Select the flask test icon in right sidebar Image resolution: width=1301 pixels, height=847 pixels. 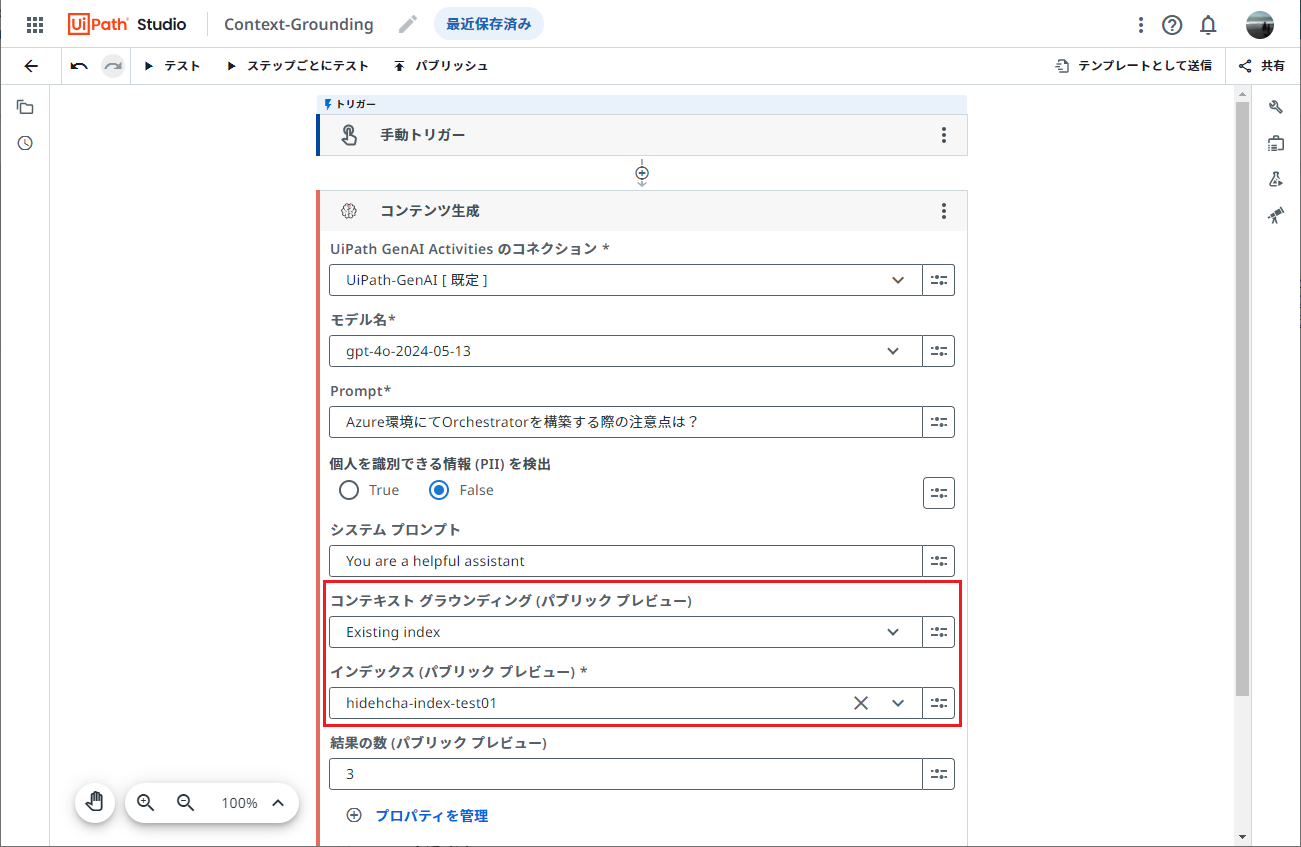pyautogui.click(x=1276, y=179)
